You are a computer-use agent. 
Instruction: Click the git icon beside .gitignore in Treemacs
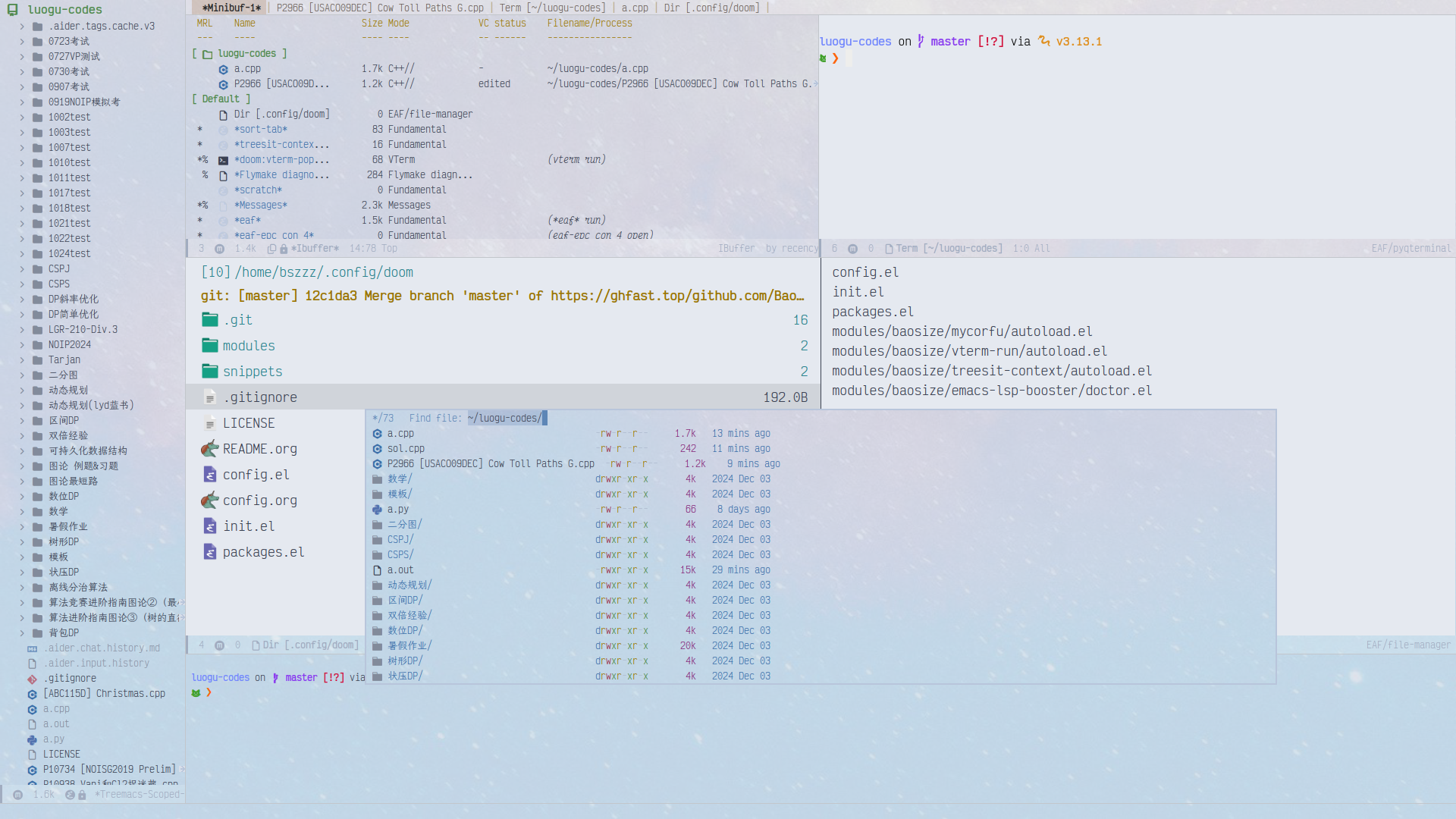[x=32, y=679]
